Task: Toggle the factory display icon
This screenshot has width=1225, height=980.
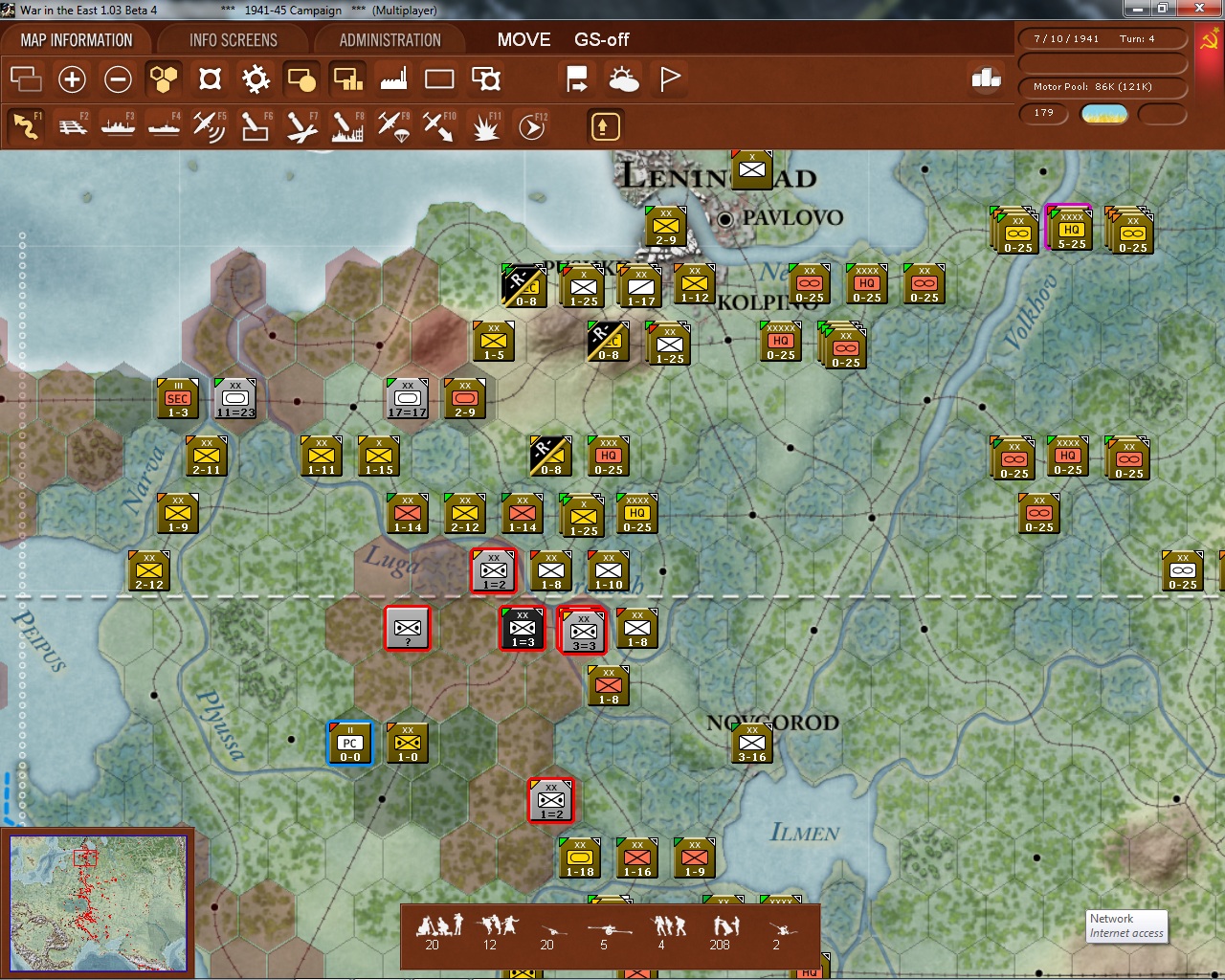Action: [393, 78]
